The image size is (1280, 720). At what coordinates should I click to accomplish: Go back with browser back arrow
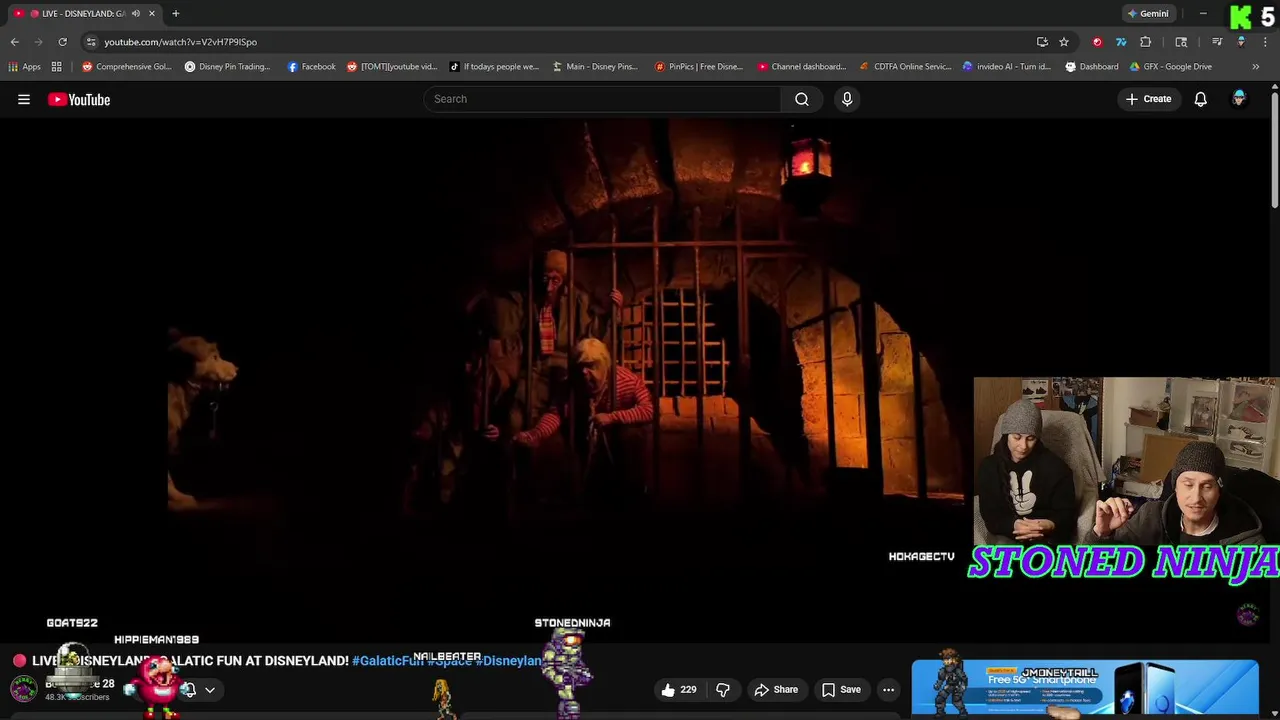pyautogui.click(x=15, y=42)
